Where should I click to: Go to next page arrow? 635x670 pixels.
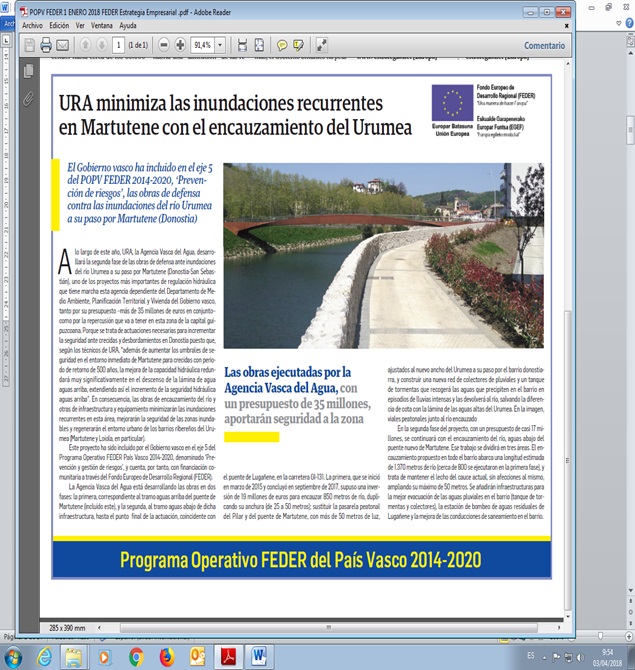click(102, 44)
